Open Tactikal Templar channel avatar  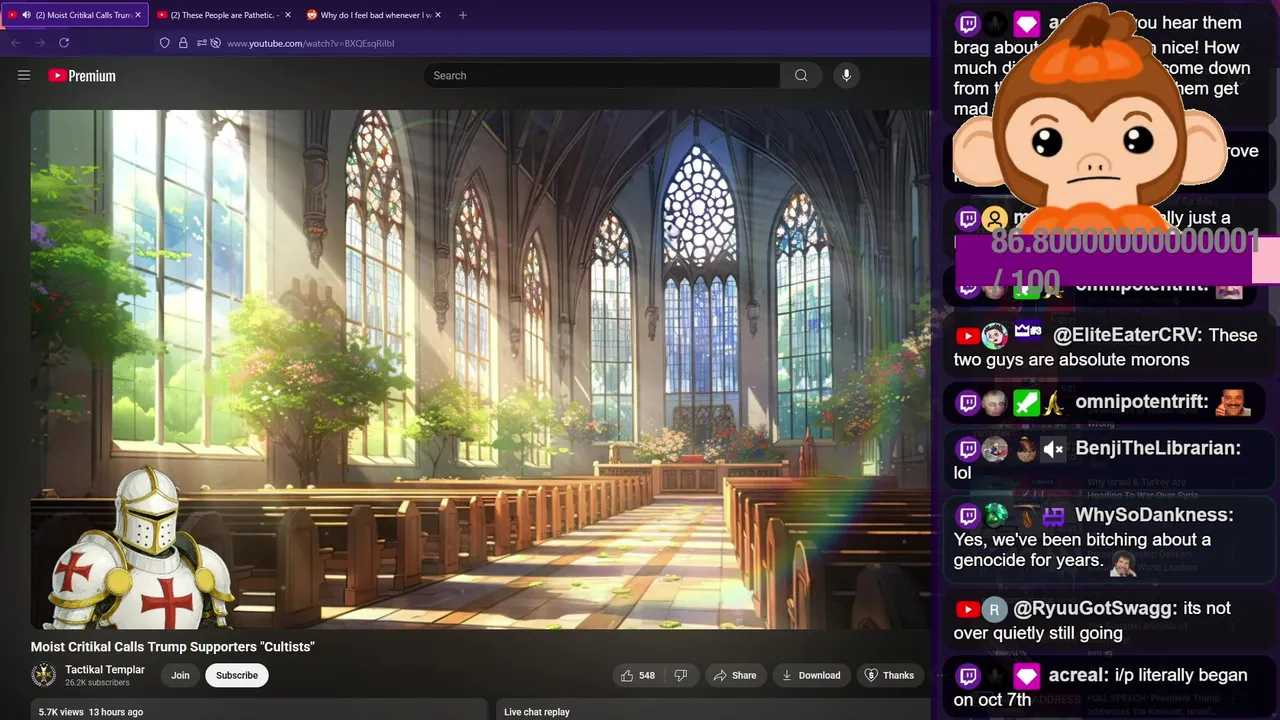[44, 675]
